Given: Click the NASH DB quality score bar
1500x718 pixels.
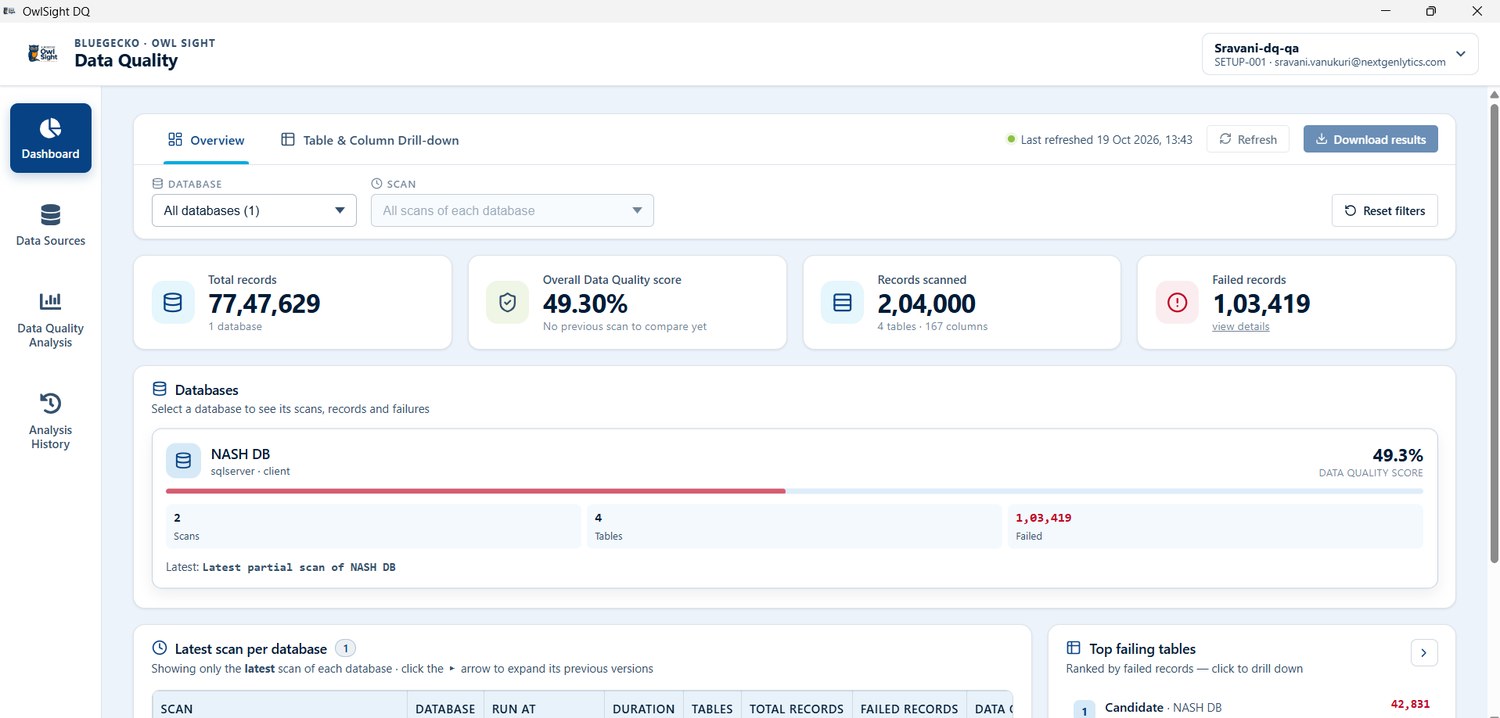Looking at the screenshot, I should pyautogui.click(x=794, y=491).
